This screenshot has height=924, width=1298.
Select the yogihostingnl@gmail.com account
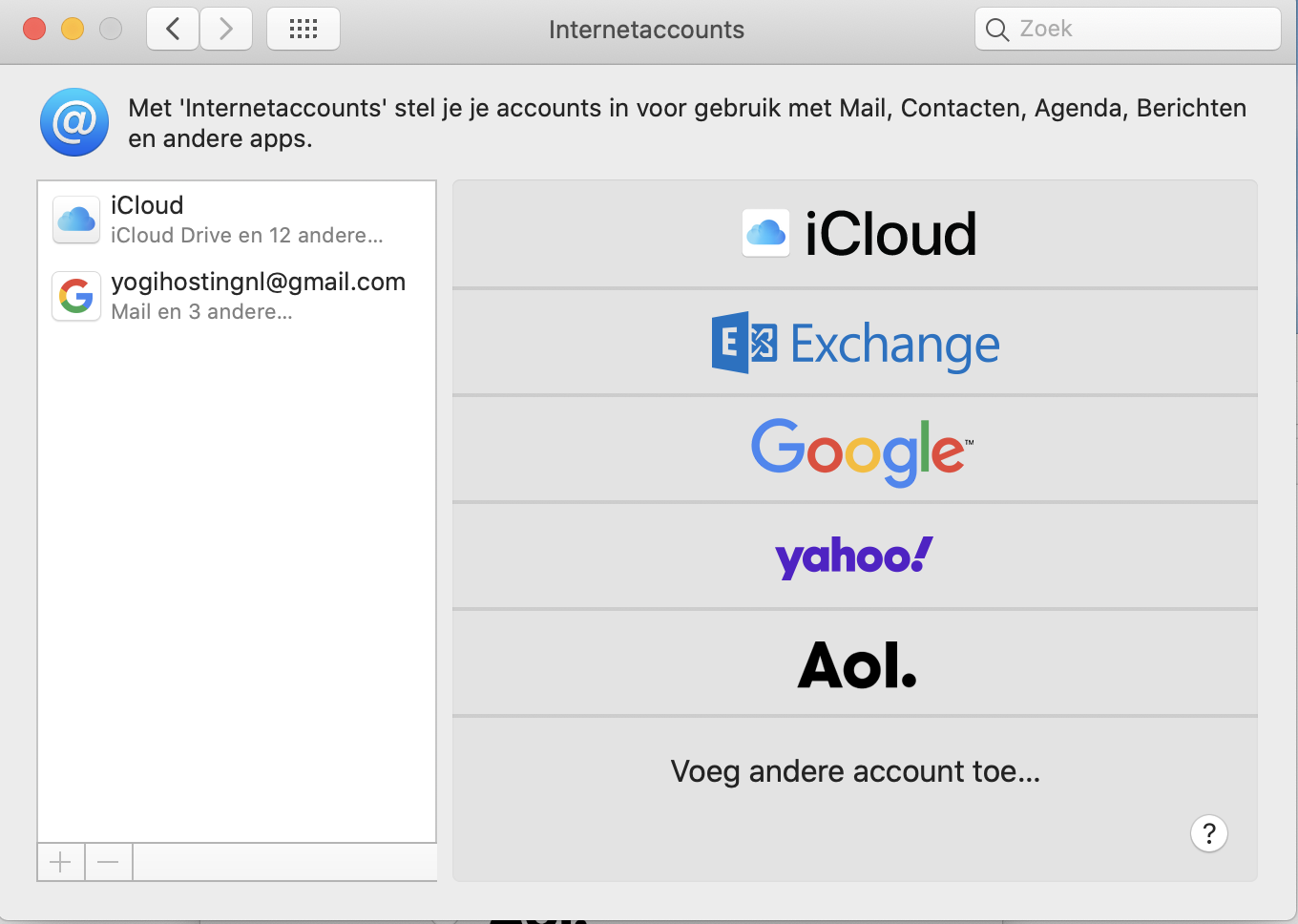[237, 296]
